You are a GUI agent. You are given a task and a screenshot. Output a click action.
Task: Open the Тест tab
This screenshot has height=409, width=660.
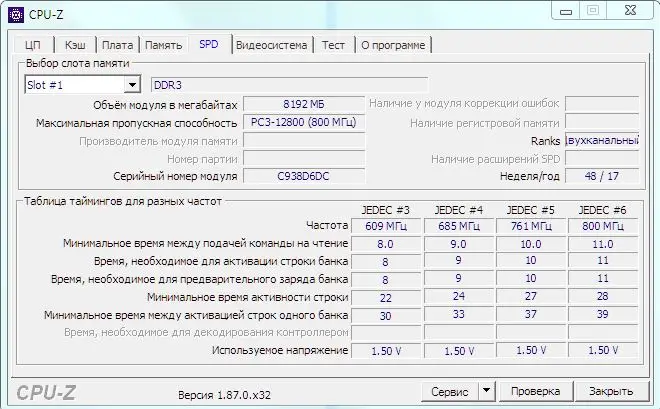pos(333,45)
